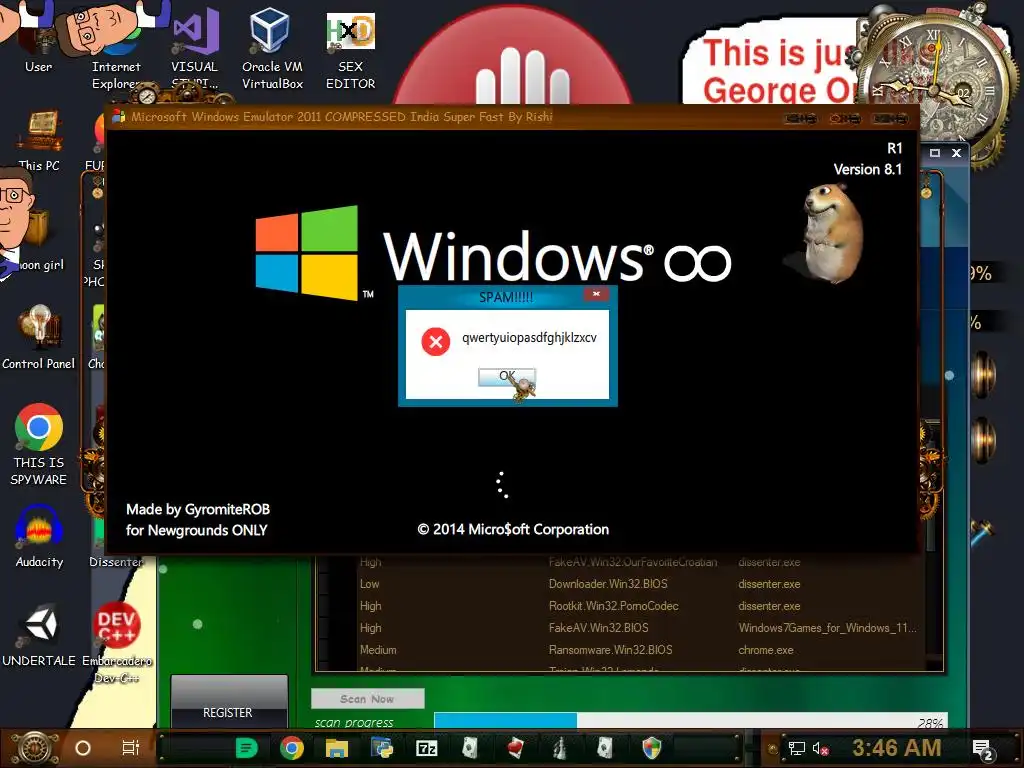Click the muted volume icon in the tray
This screenshot has width=1024, height=768.
click(x=821, y=749)
